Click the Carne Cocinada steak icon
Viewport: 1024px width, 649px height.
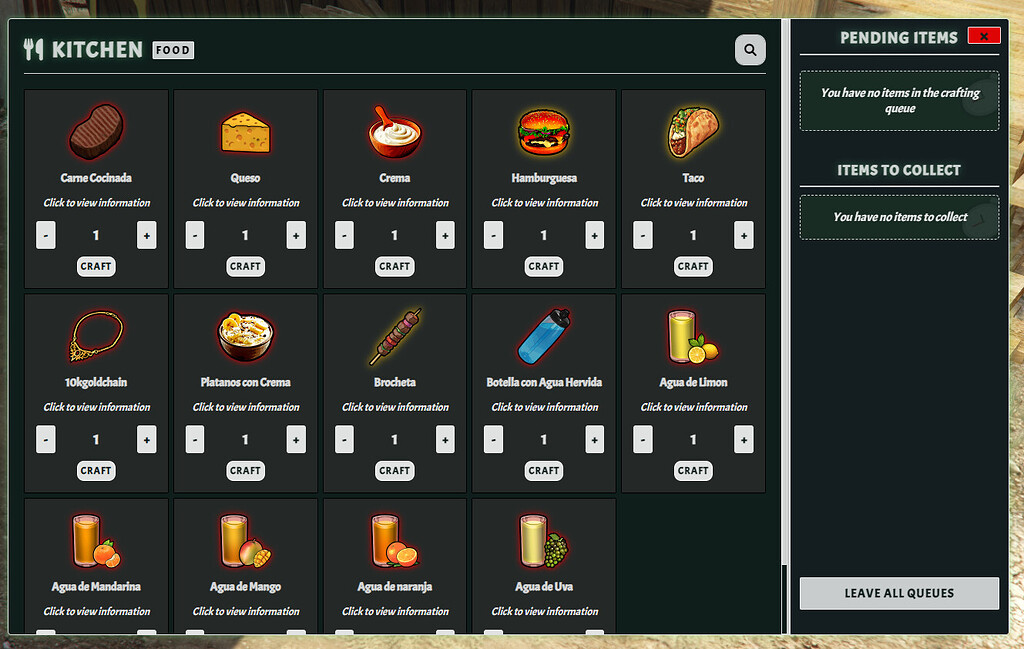click(x=96, y=131)
